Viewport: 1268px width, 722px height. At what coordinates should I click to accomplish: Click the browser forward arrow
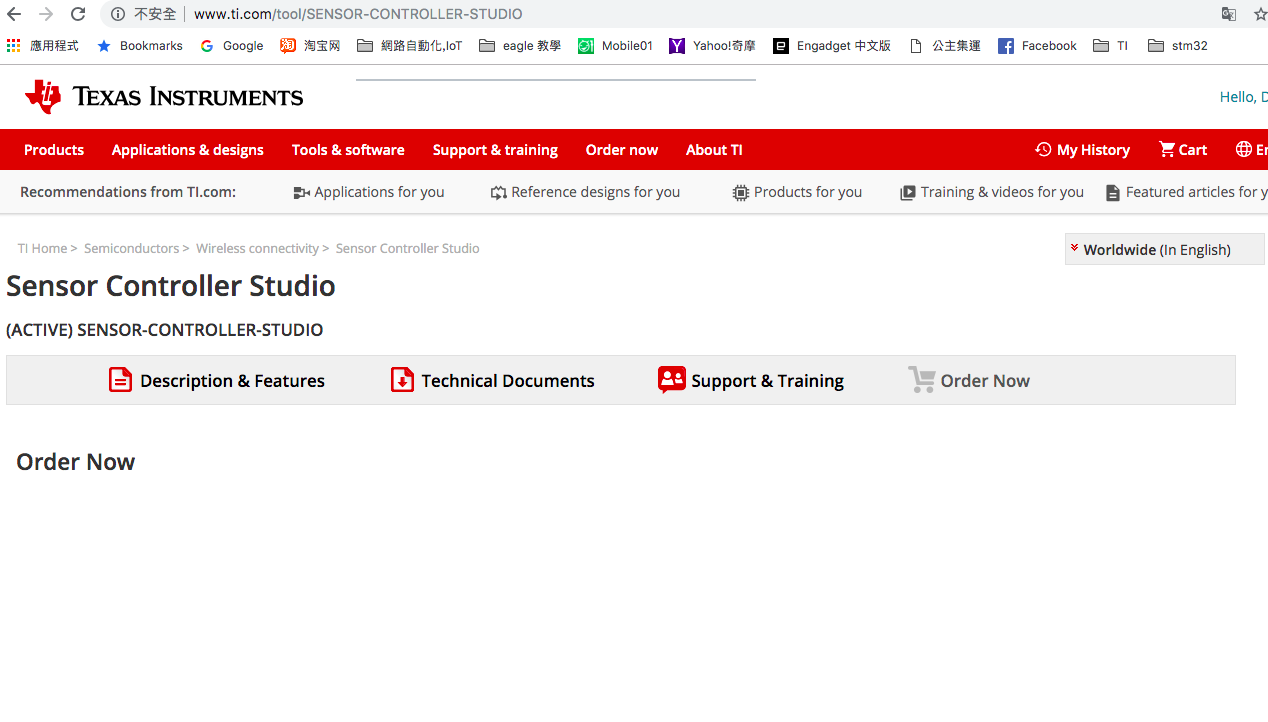(46, 14)
